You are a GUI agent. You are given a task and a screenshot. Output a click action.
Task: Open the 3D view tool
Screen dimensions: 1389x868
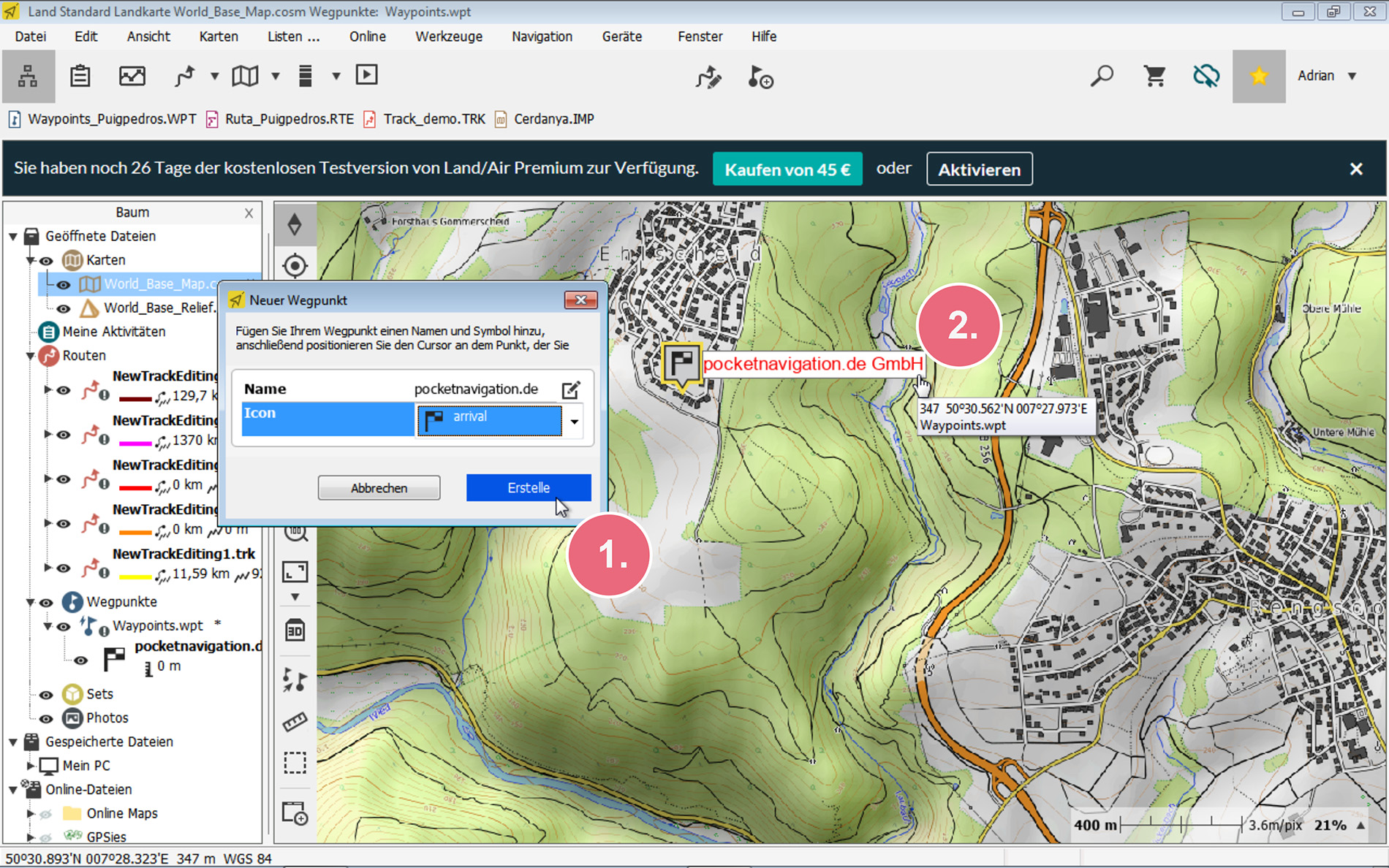295,631
